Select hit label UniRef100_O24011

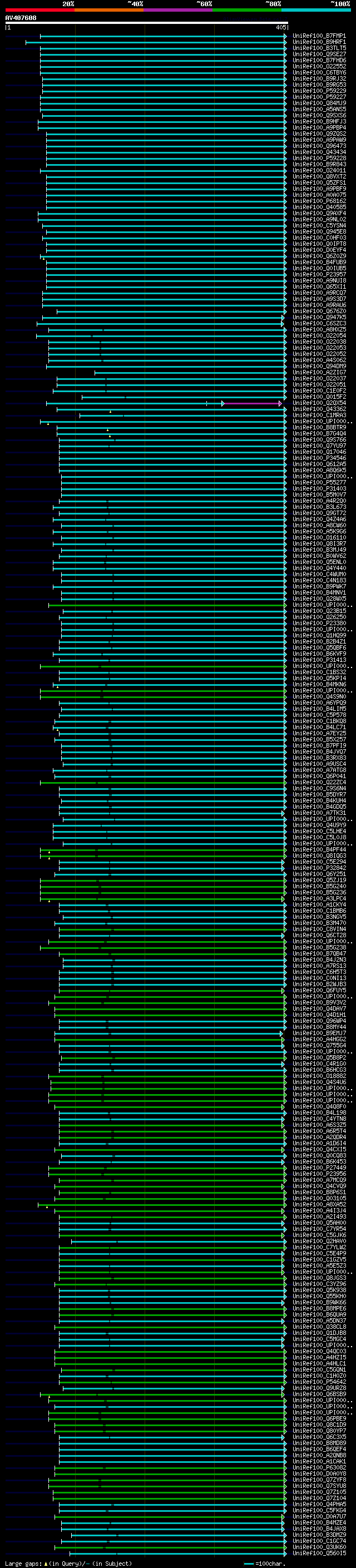tap(319, 170)
